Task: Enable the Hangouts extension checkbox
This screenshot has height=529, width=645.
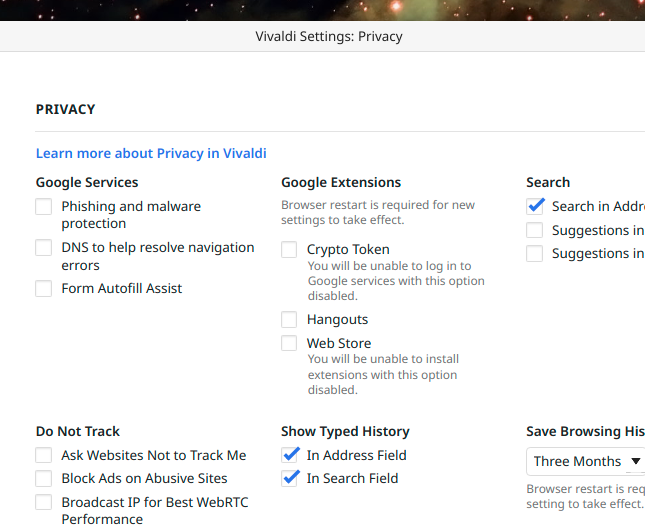Action: pos(289,320)
